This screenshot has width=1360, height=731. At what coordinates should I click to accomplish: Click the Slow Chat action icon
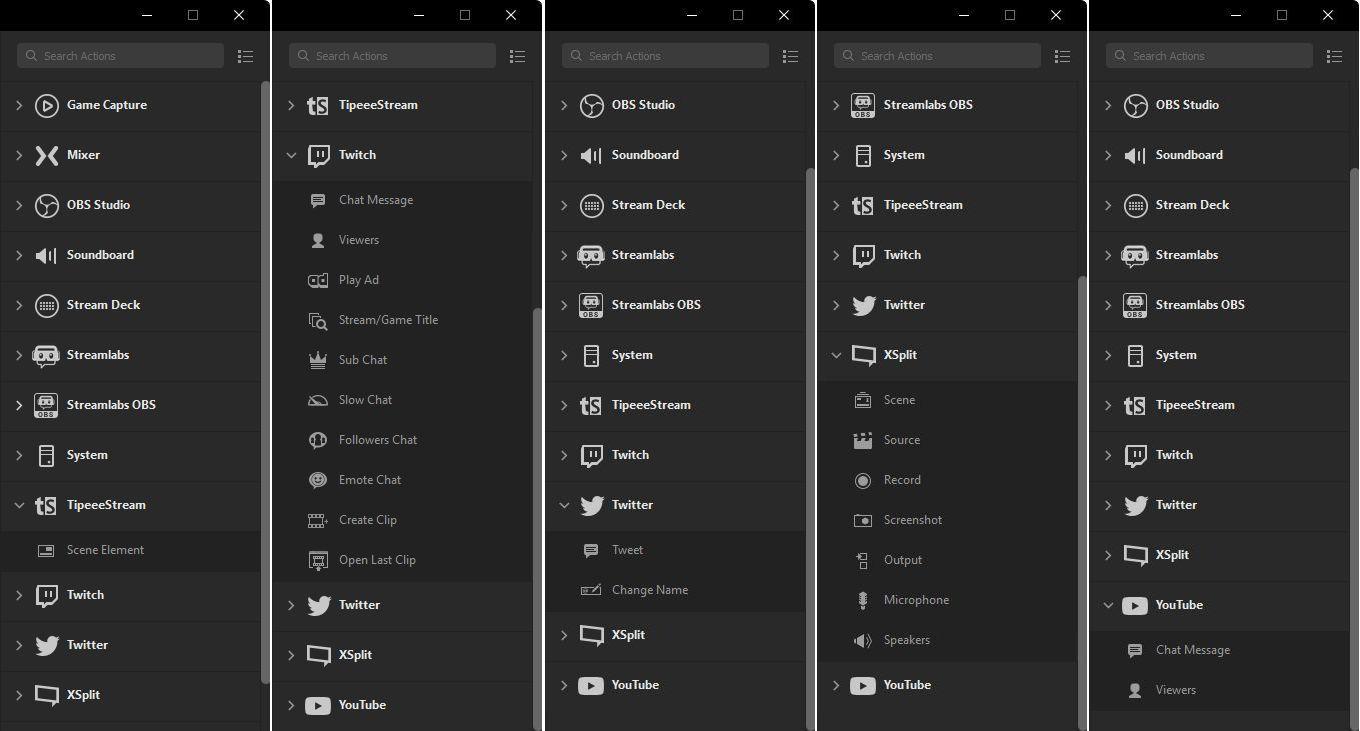pos(318,400)
